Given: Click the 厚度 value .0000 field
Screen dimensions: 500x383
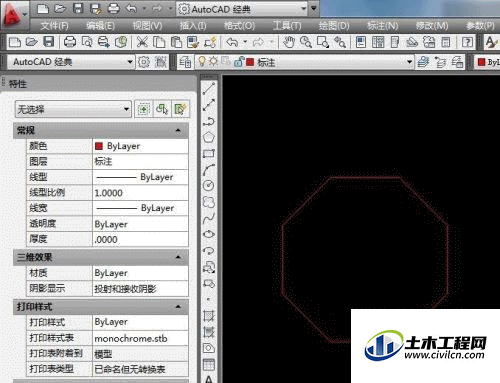Looking at the screenshot, I should coord(140,239).
